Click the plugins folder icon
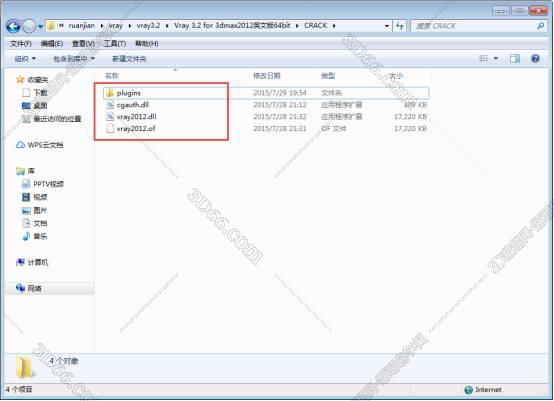The height and width of the screenshot is (401, 554). (110, 93)
